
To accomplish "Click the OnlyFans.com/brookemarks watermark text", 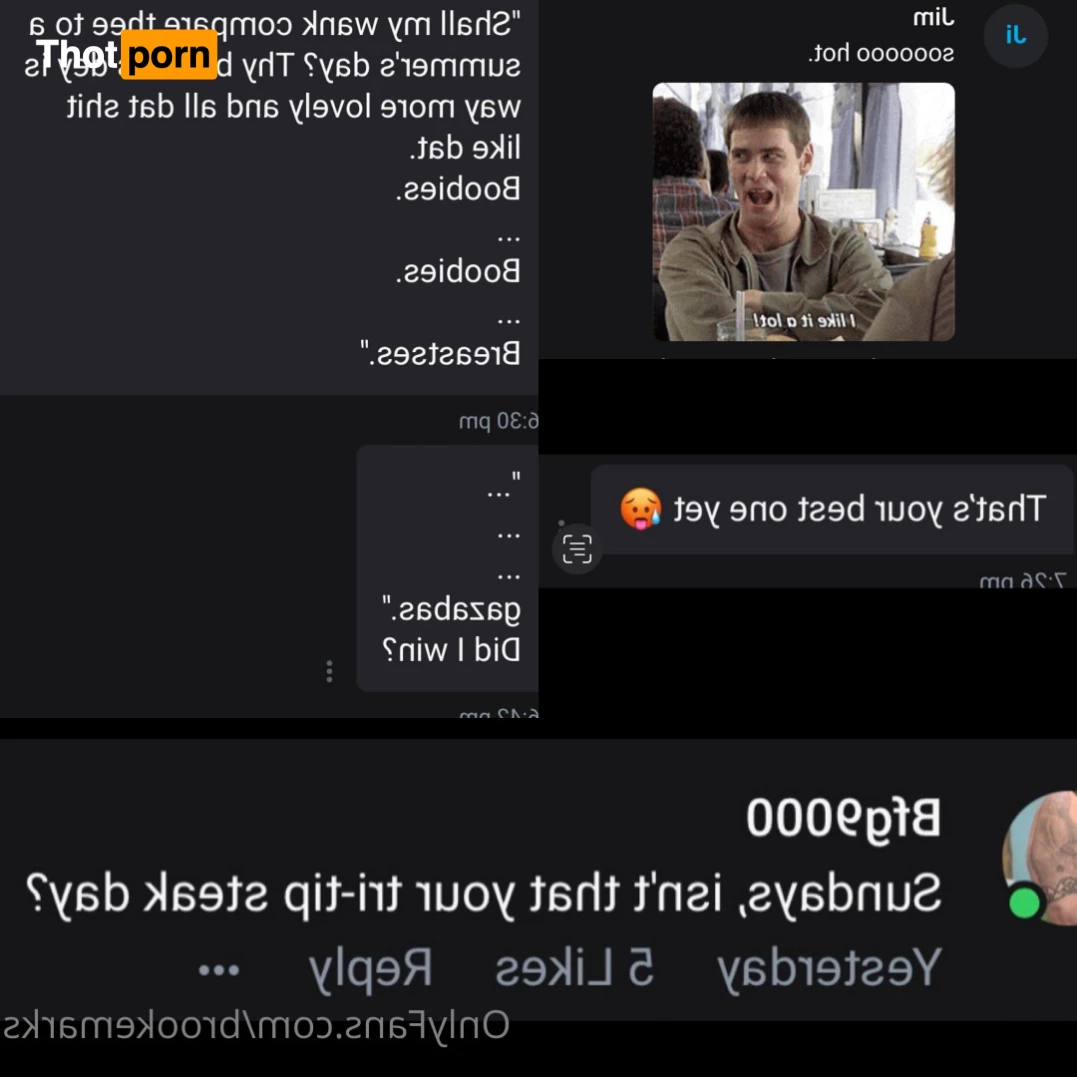I will click(x=256, y=1025).
